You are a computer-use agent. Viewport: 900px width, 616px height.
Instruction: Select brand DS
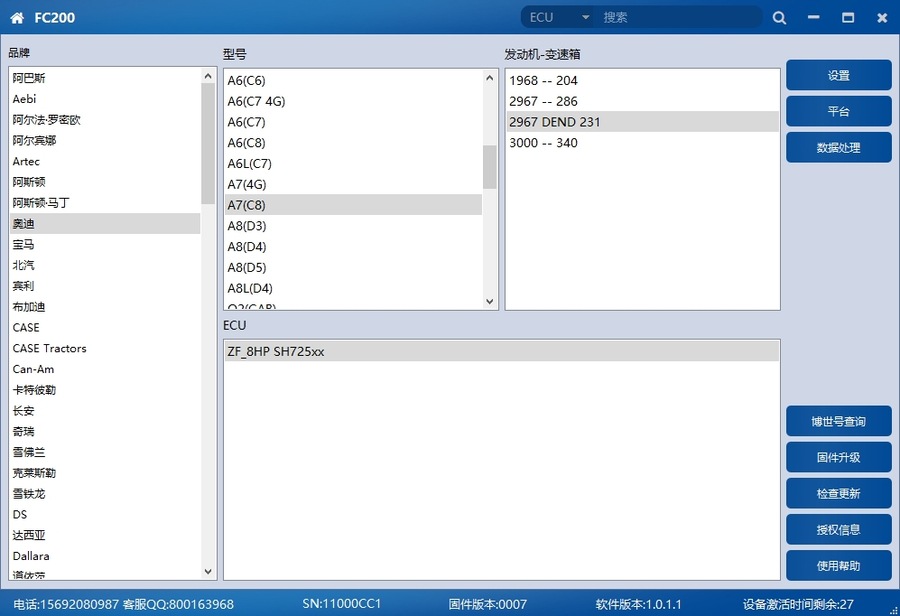[105, 514]
